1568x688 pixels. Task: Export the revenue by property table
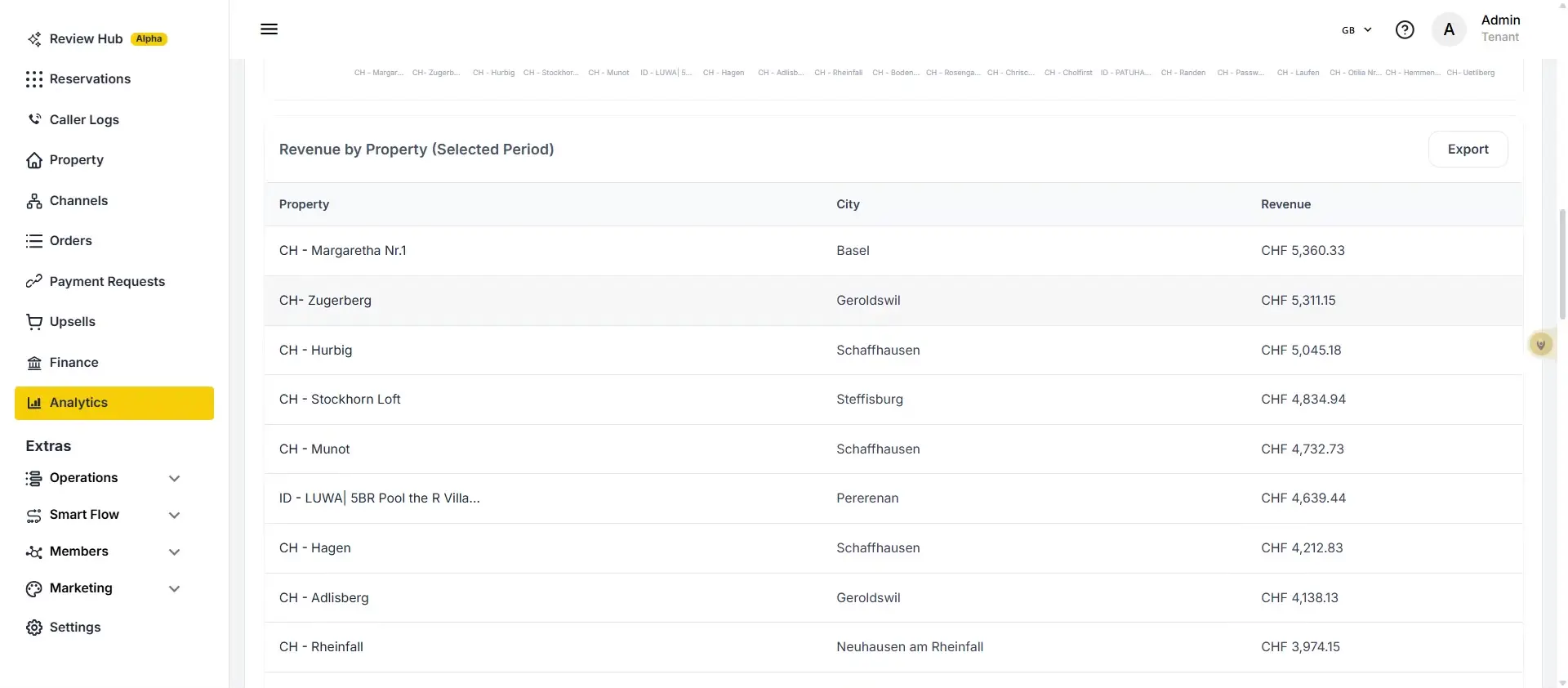click(1468, 150)
